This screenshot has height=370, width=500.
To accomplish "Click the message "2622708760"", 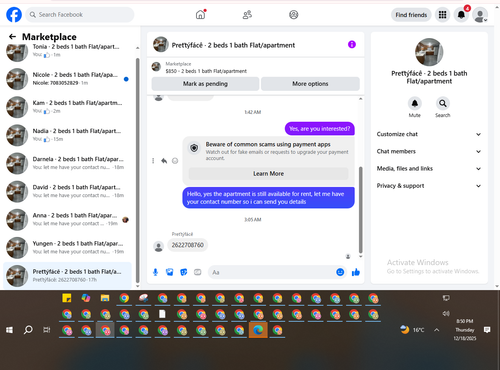I will point(188,245).
